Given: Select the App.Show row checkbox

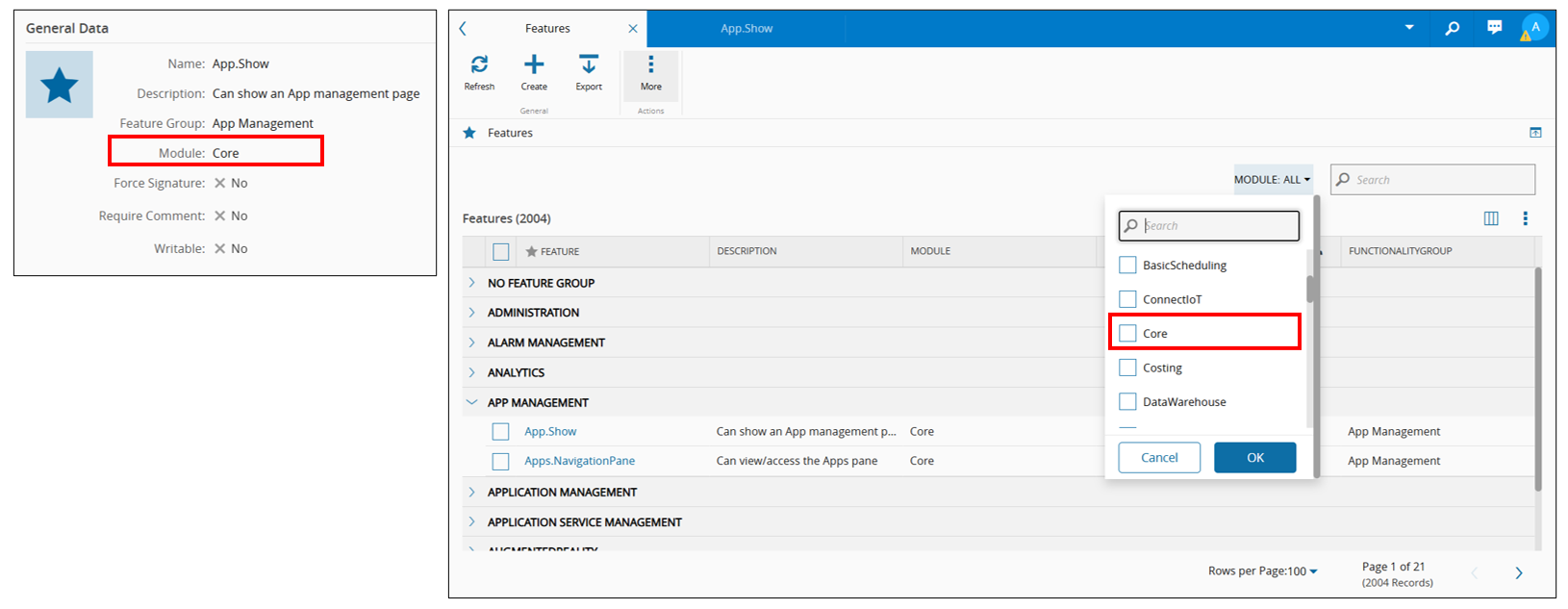Looking at the screenshot, I should pos(500,432).
